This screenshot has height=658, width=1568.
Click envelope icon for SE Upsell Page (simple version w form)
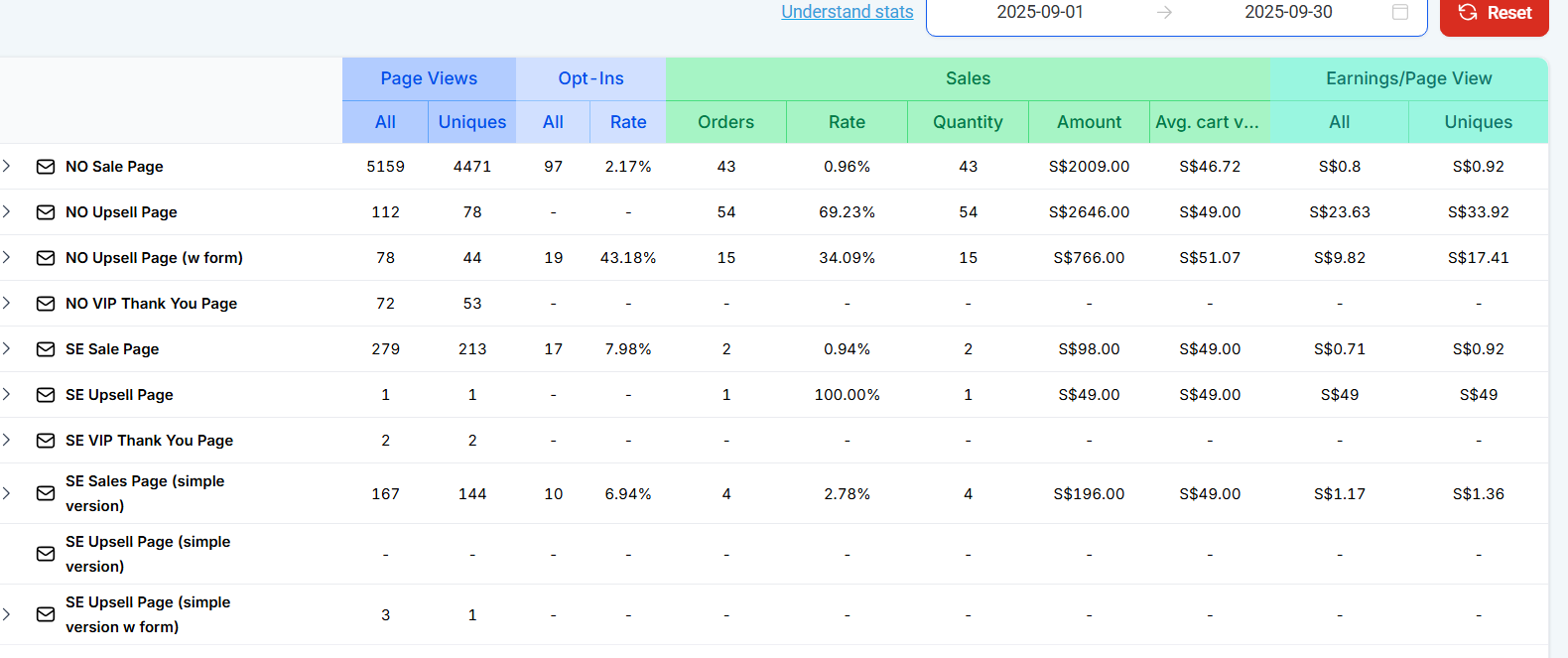tap(46, 614)
